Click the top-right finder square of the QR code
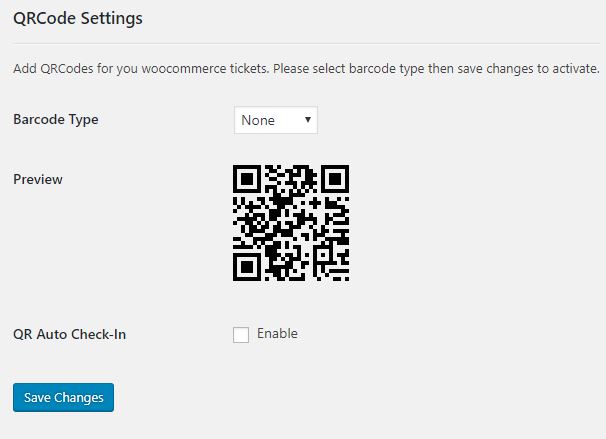The image size is (606, 439). point(335,179)
